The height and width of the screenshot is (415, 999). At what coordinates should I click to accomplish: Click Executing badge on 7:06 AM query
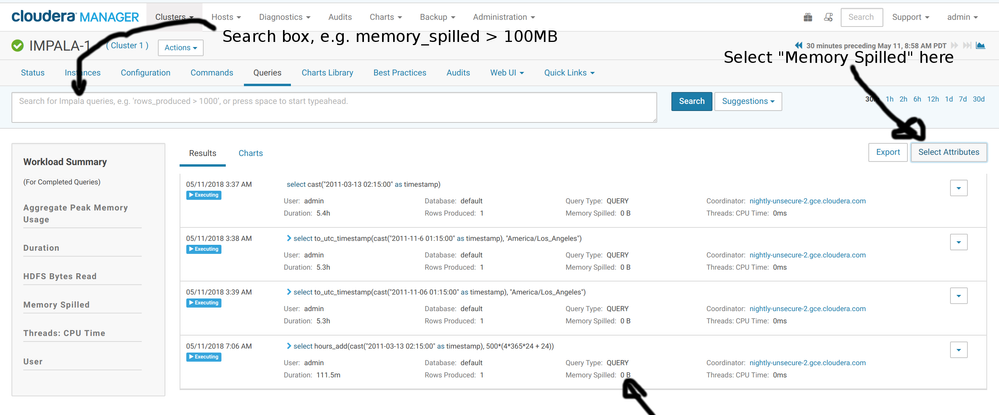[205, 356]
